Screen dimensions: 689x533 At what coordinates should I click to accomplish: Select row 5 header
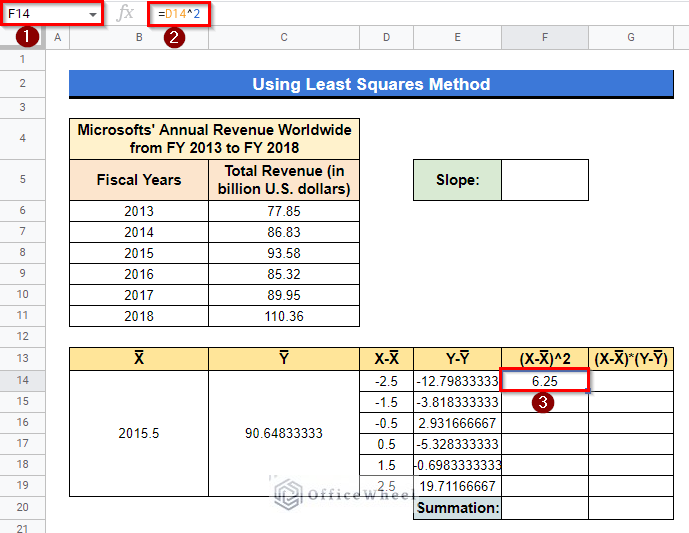[x=22, y=179]
